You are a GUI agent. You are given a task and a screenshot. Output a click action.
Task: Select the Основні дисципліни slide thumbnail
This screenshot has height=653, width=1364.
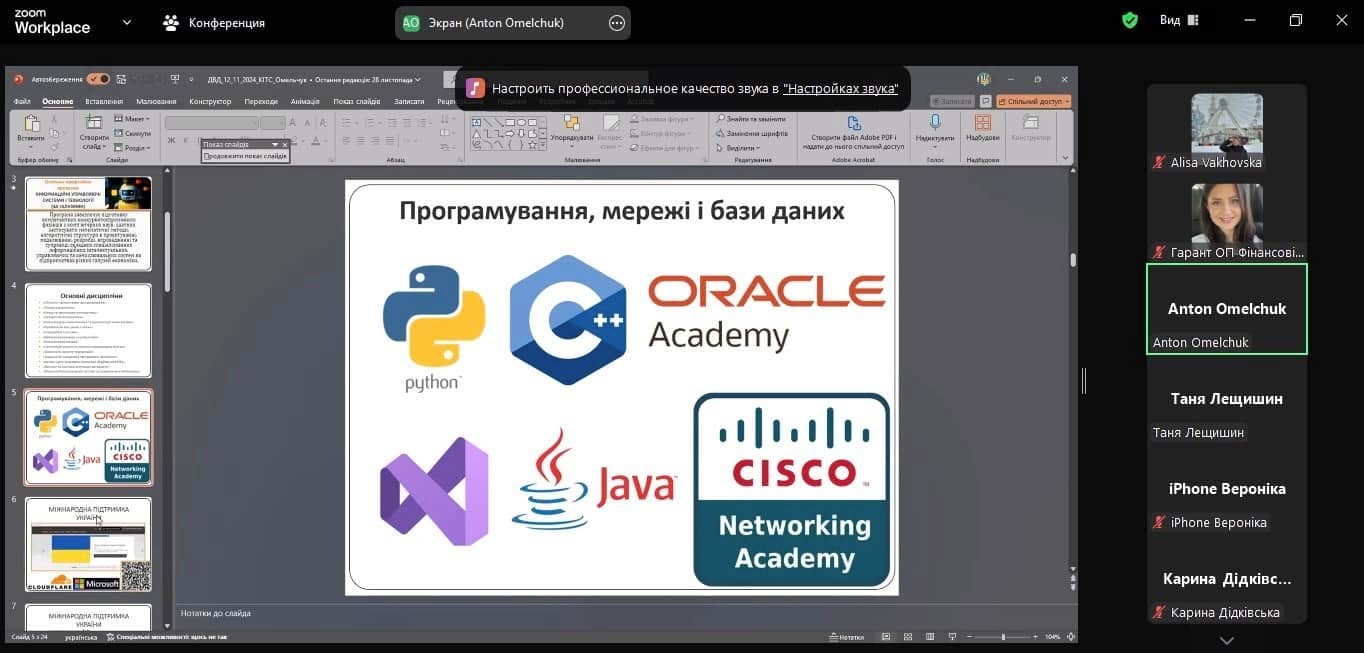(x=88, y=331)
